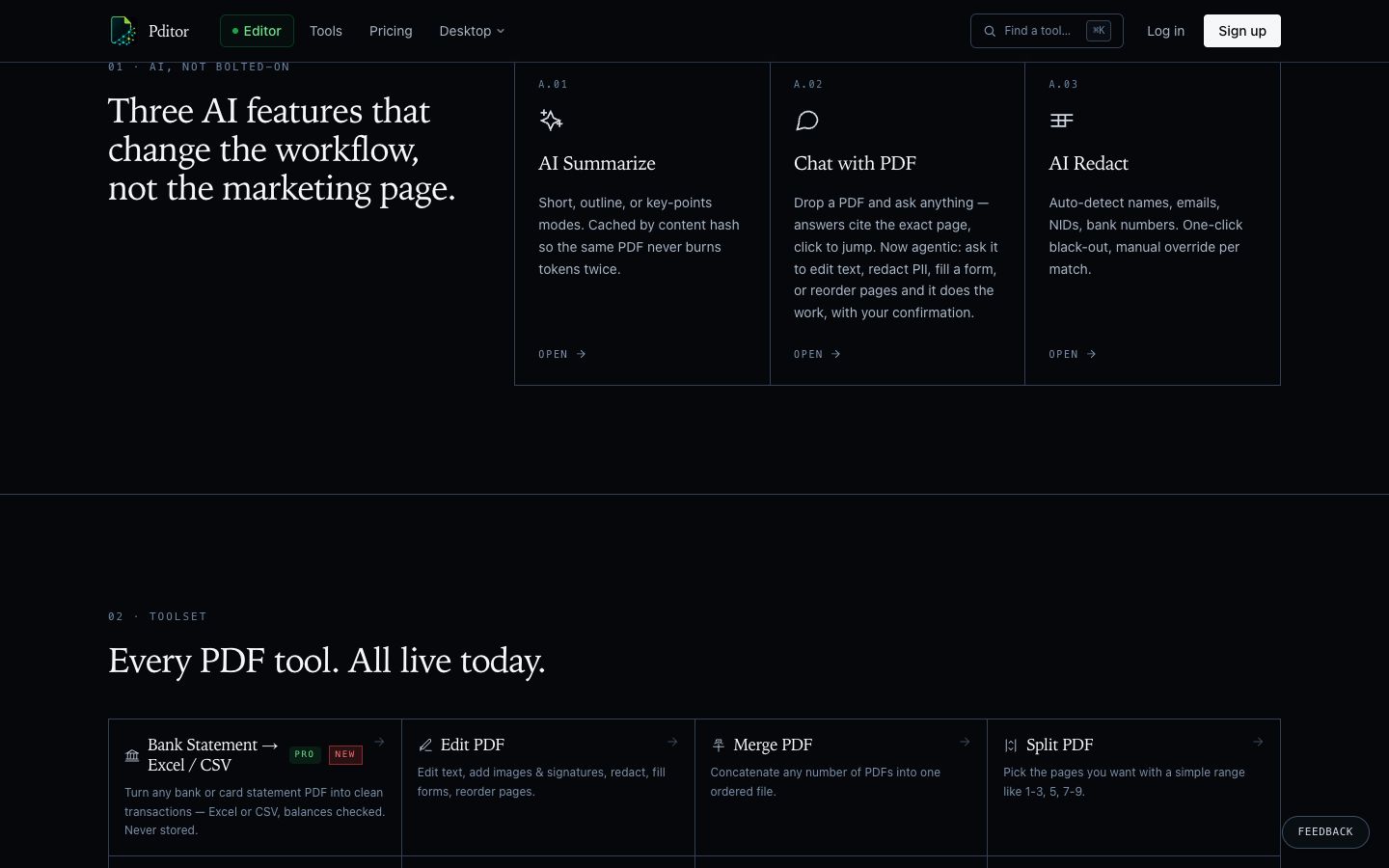Click the pencil icon next to Edit PDF
This screenshot has height=868, width=1389.
pos(425,746)
